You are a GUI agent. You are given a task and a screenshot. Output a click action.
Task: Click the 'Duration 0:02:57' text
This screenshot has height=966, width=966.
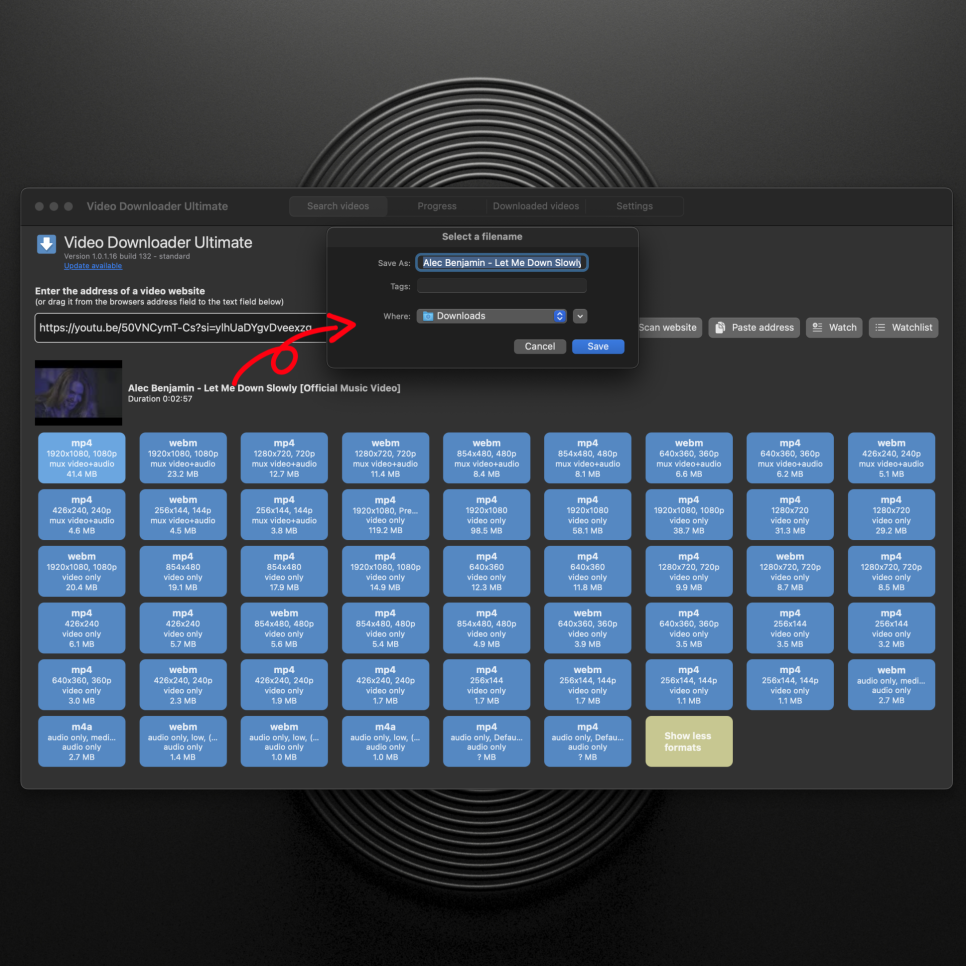pos(160,399)
